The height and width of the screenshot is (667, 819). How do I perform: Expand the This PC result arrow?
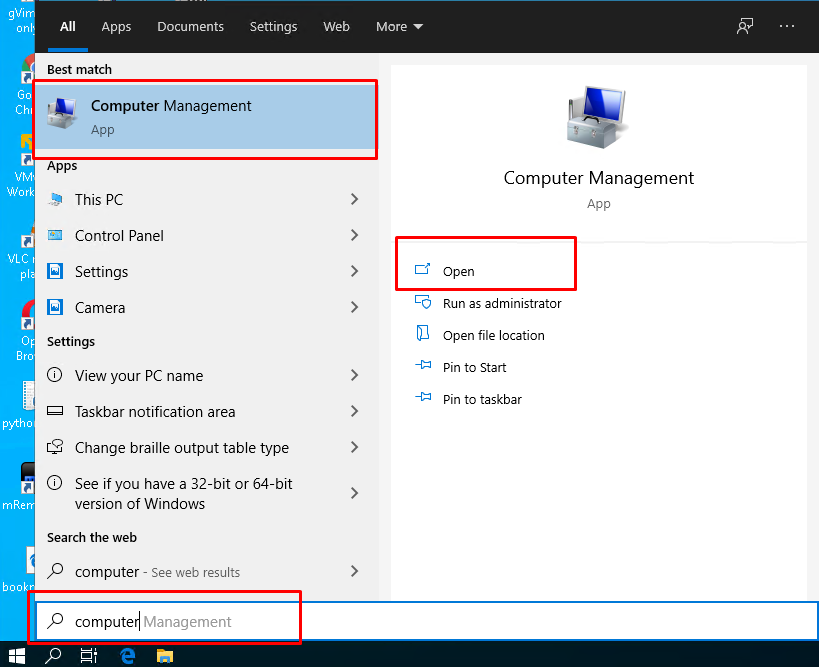coord(355,199)
